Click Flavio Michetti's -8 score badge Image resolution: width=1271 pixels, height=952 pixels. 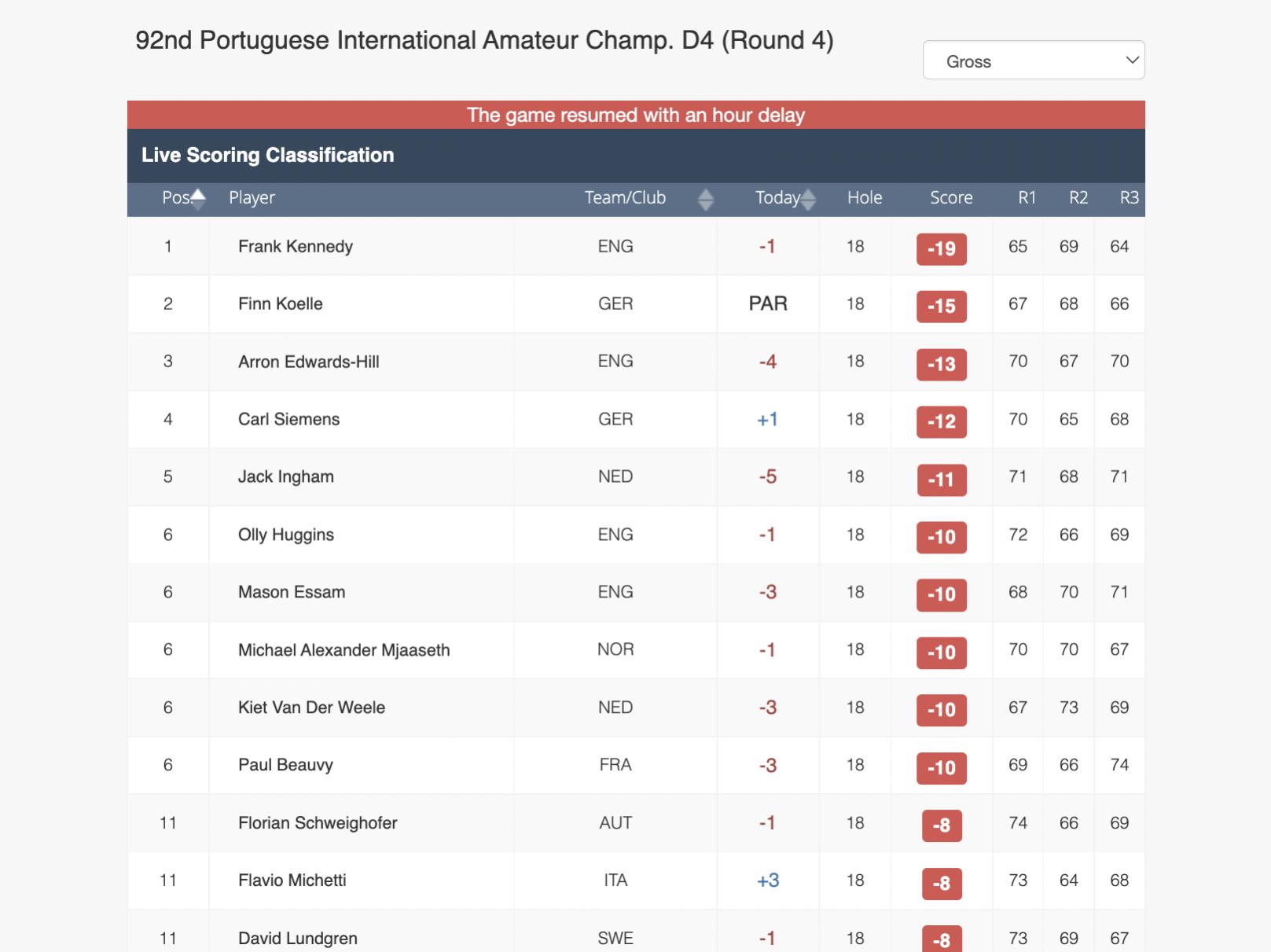pos(941,883)
